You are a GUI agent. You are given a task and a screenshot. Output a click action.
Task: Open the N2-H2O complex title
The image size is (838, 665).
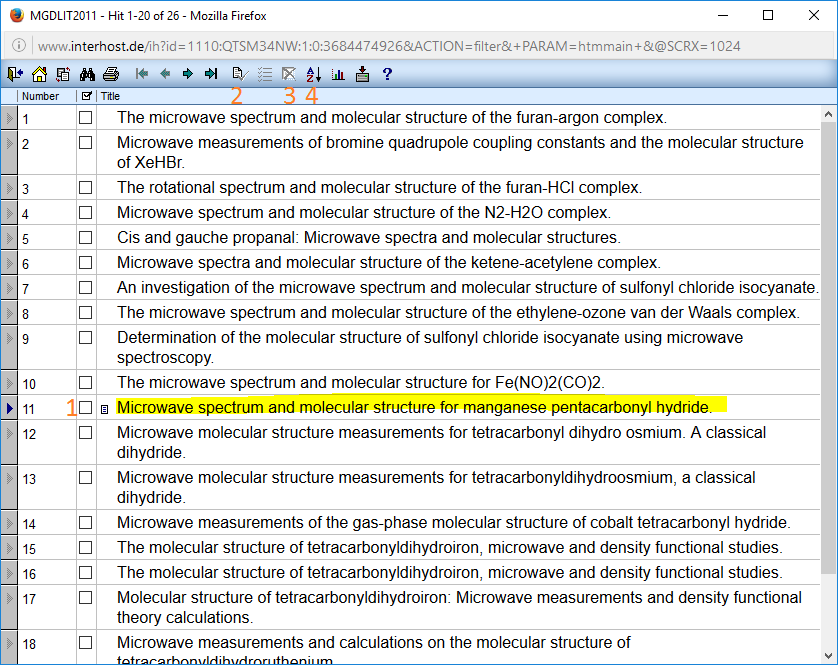pos(364,213)
